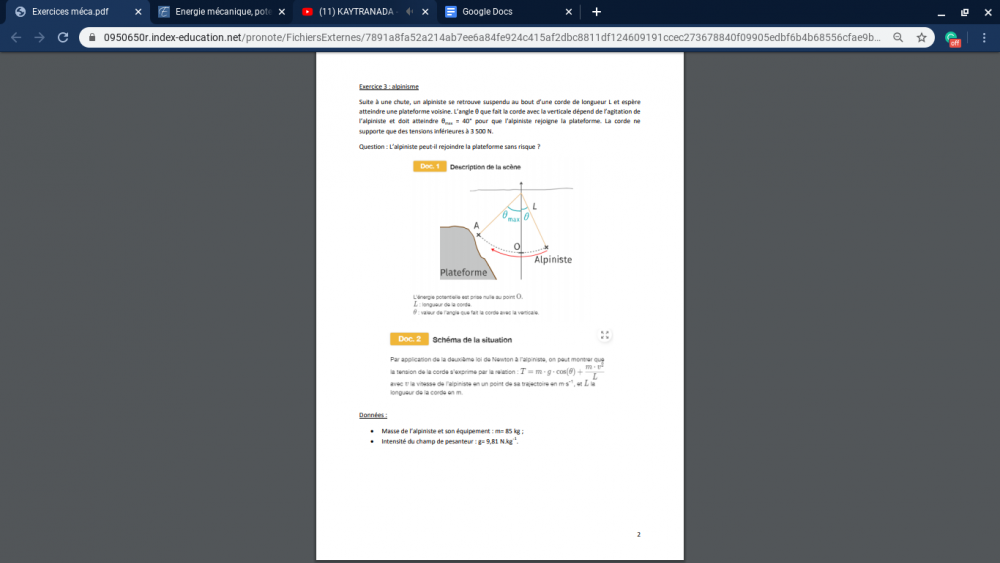1000x563 pixels.
Task: Click the orange 'Doc. 2' label
Action: pyautogui.click(x=409, y=339)
